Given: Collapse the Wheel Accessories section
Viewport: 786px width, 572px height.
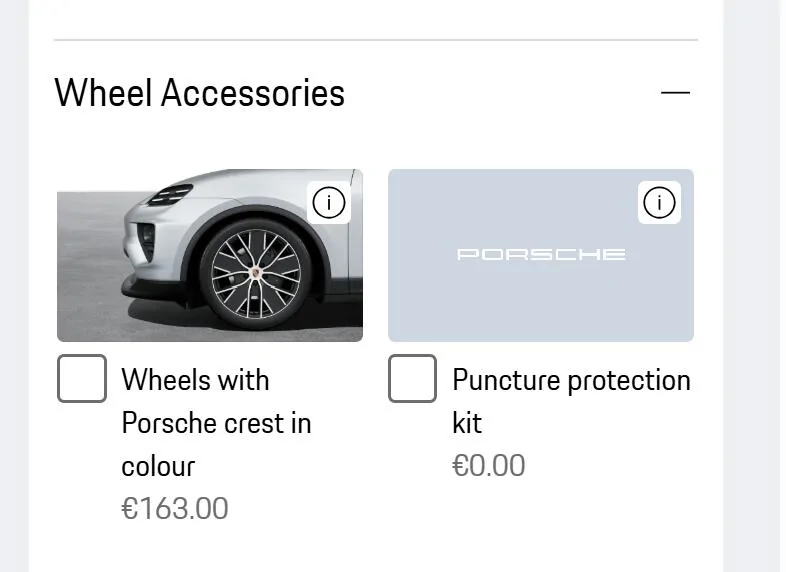Looking at the screenshot, I should point(675,93).
